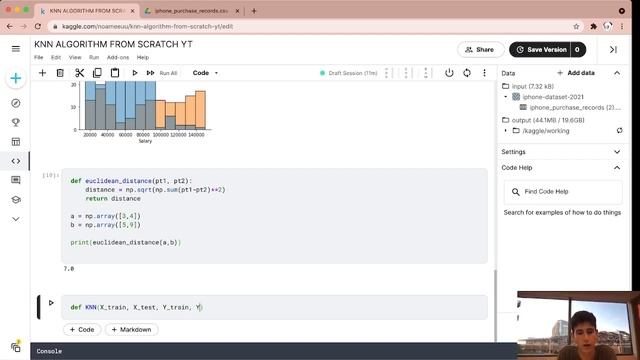Run the KNN cell play button
This screenshot has height=360, width=640.
pos(51,303)
